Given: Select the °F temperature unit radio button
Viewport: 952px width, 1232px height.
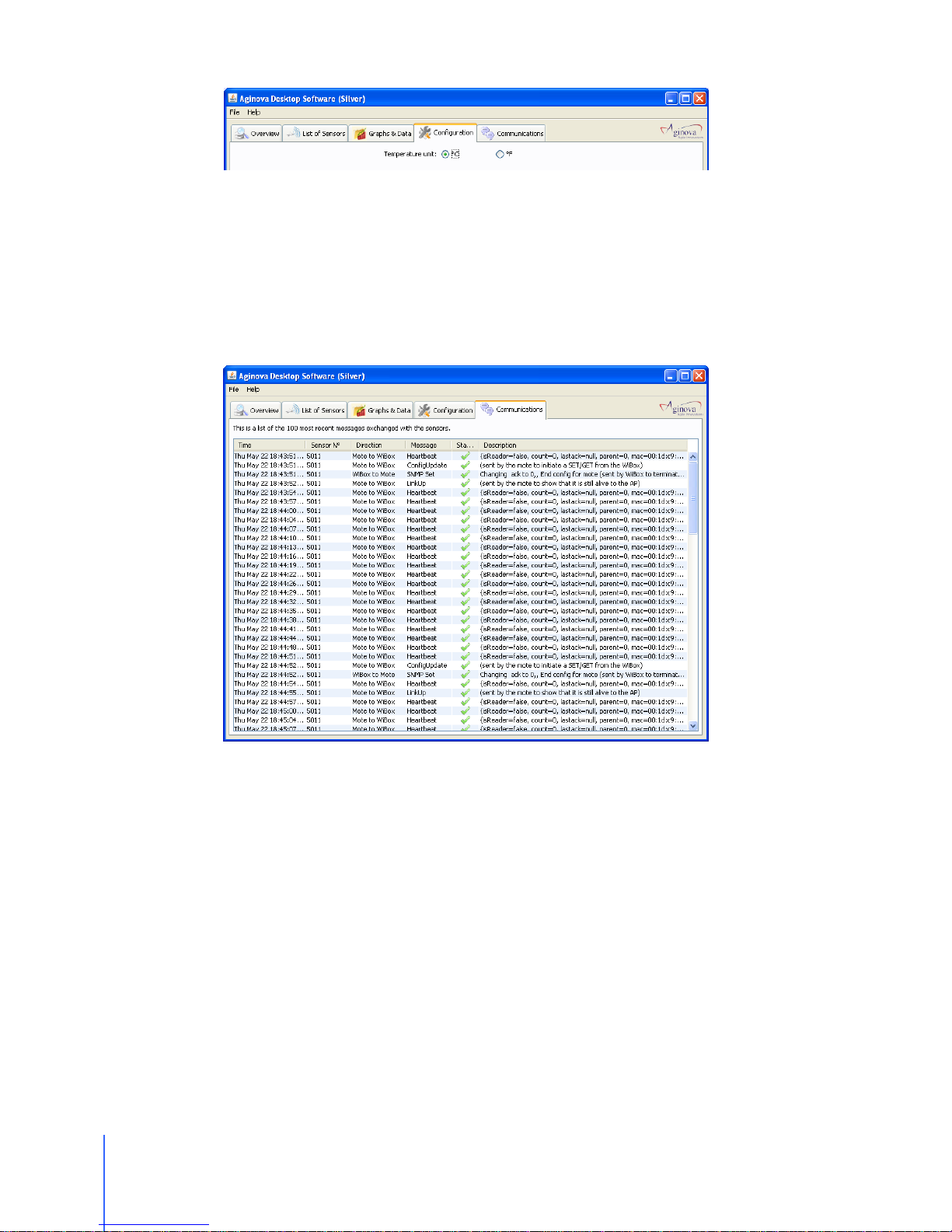Looking at the screenshot, I should coord(500,154).
